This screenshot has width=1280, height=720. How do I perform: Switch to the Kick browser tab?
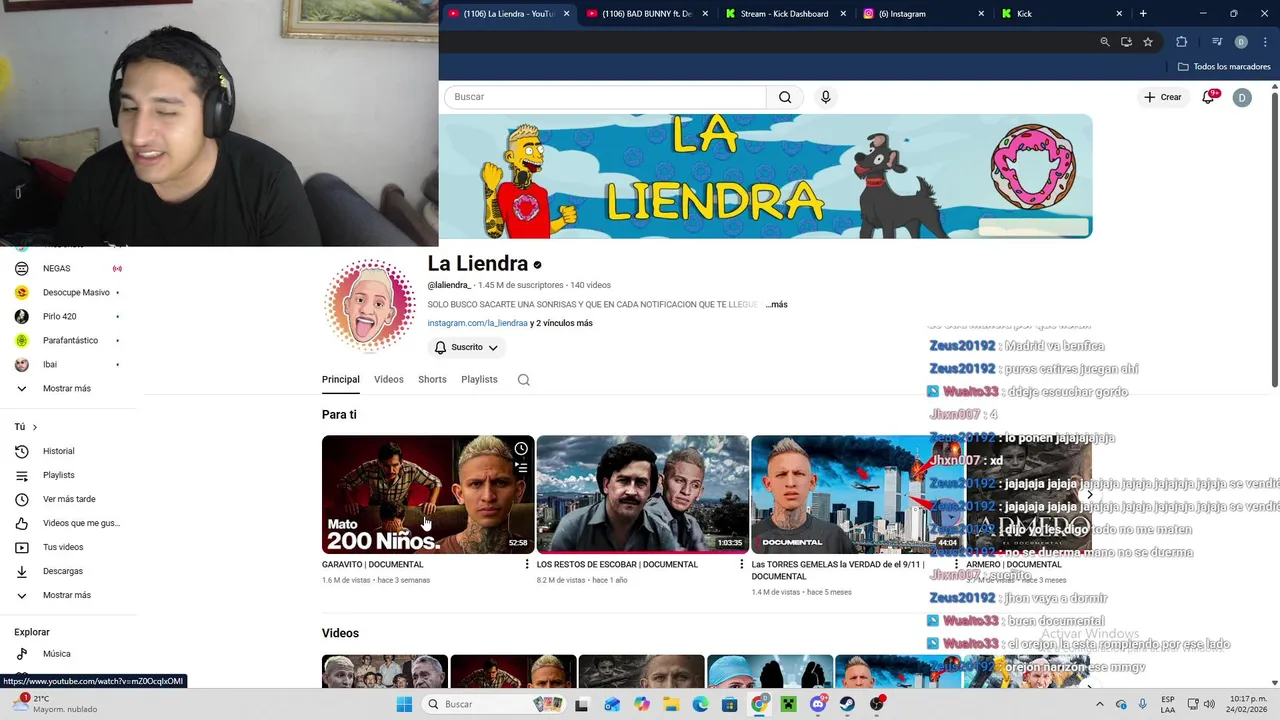[1060, 14]
